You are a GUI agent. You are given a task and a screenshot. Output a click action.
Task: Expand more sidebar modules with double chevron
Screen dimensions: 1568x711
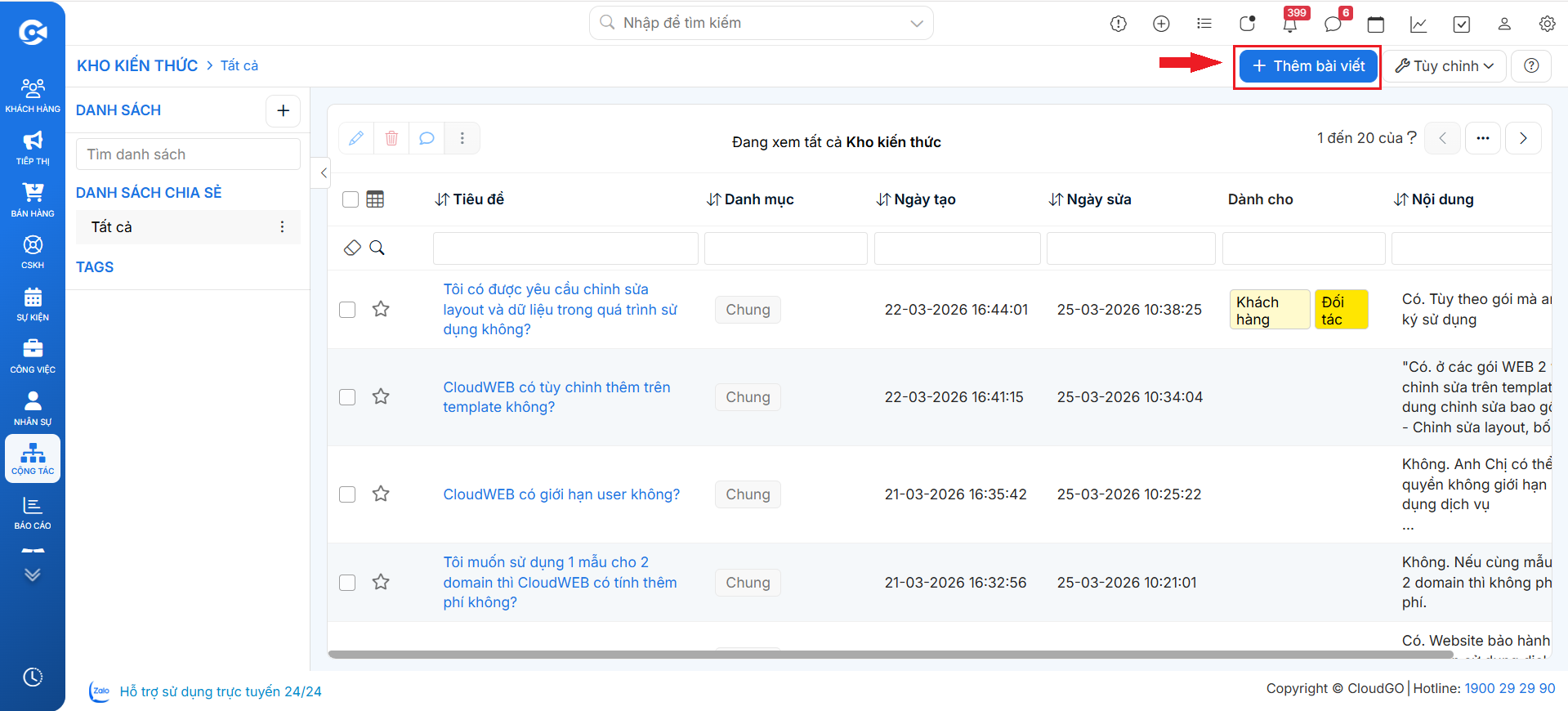click(33, 575)
